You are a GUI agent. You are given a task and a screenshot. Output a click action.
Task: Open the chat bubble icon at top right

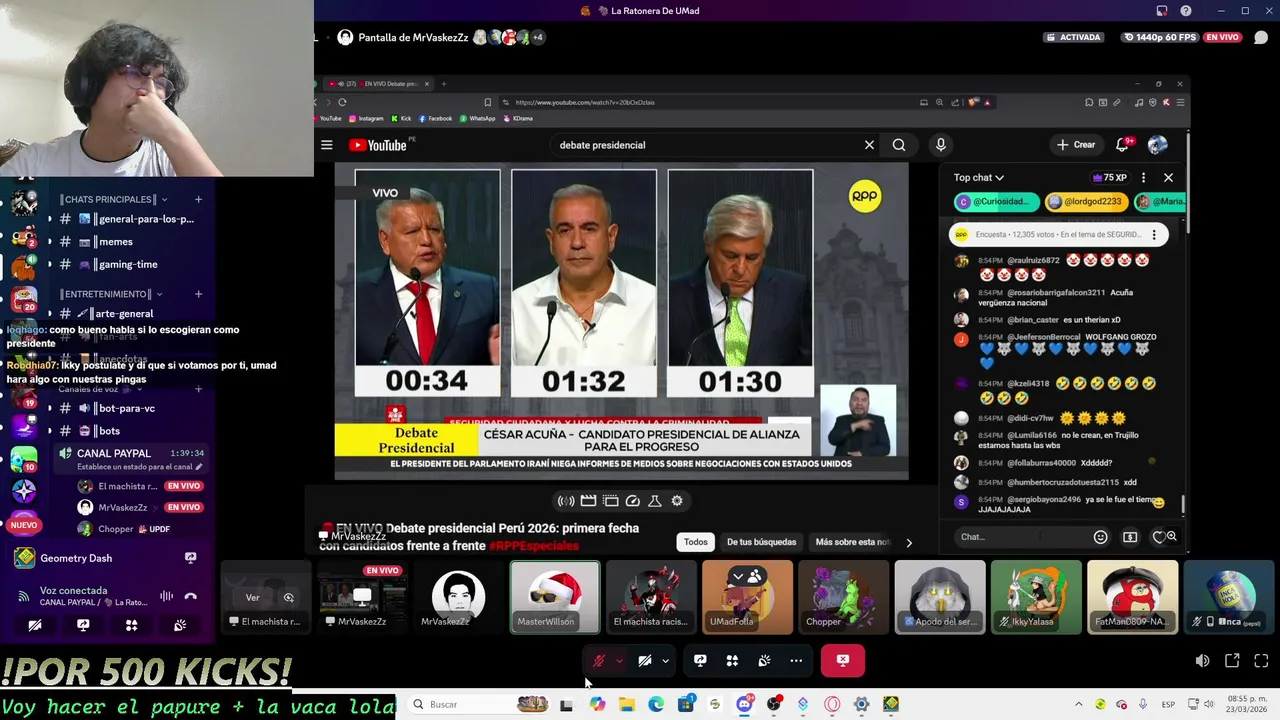pos(1261,38)
